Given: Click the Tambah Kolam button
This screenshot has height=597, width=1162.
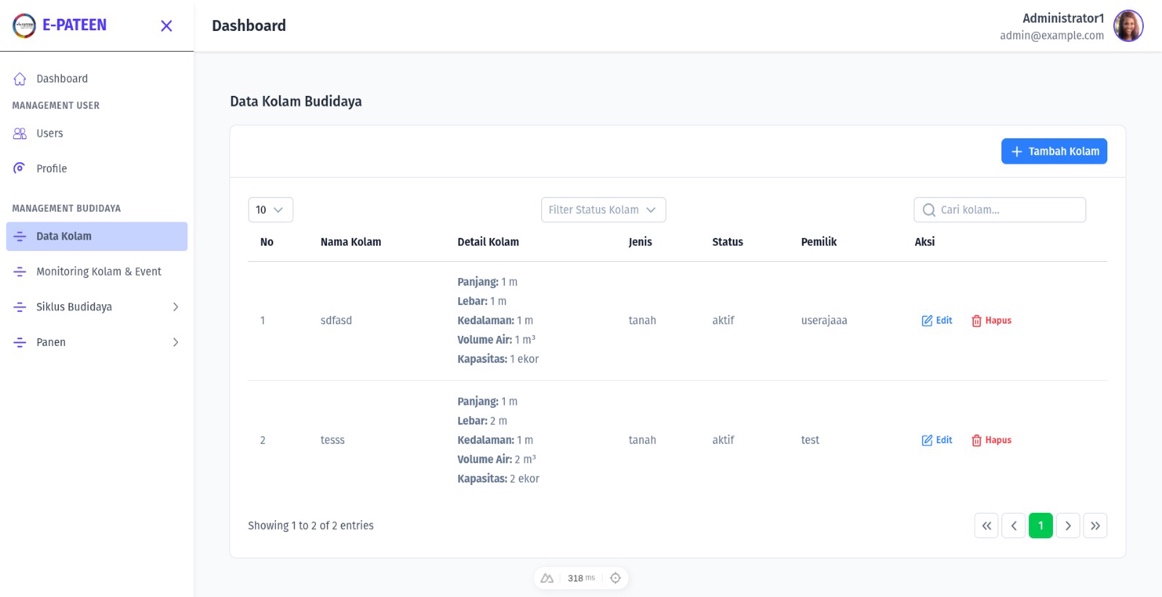Looking at the screenshot, I should (1053, 151).
